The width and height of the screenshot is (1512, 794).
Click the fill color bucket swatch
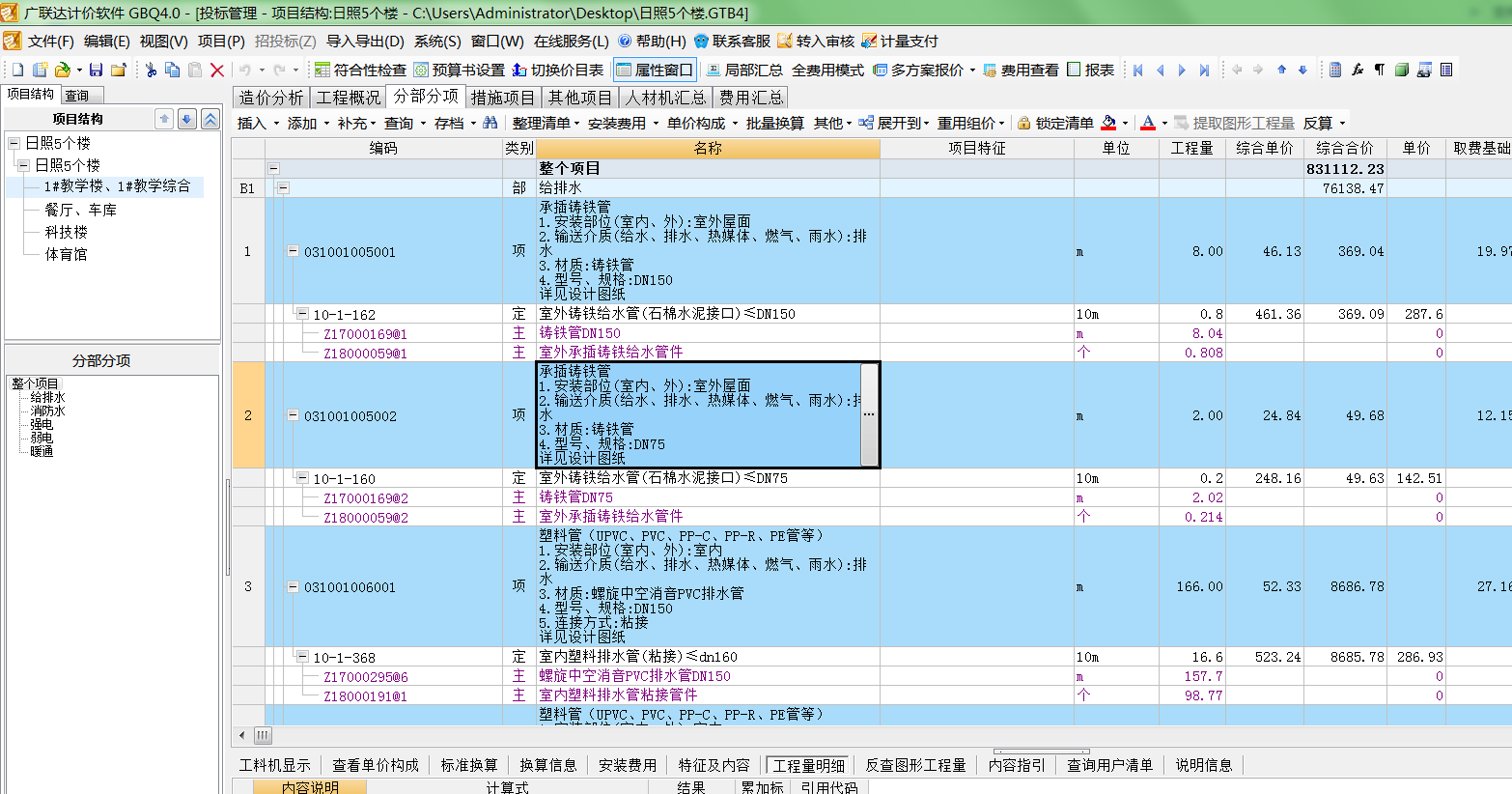pos(1108,123)
